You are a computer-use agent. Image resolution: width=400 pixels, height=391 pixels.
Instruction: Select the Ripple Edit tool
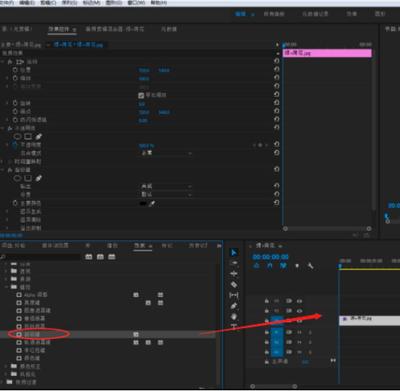(x=234, y=274)
